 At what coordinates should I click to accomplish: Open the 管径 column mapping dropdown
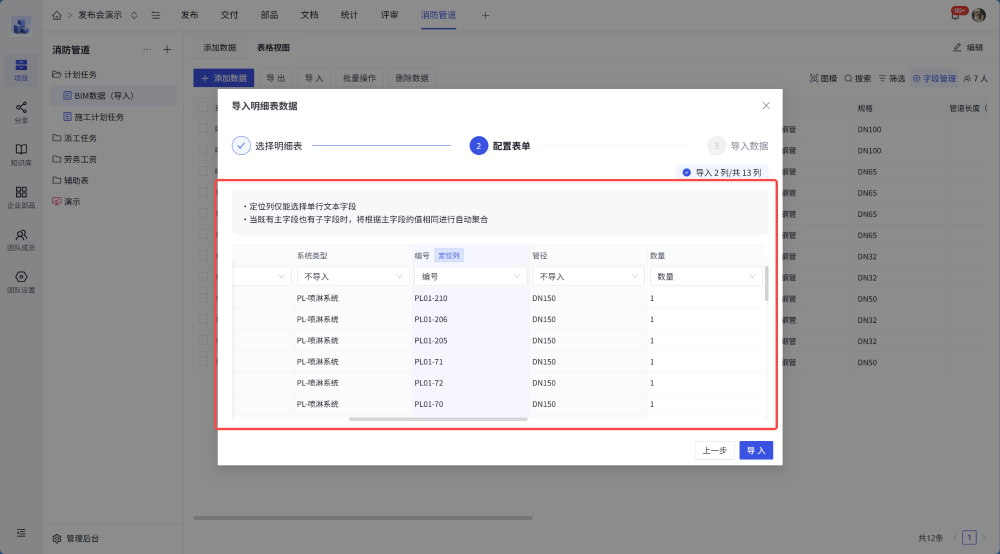click(586, 277)
